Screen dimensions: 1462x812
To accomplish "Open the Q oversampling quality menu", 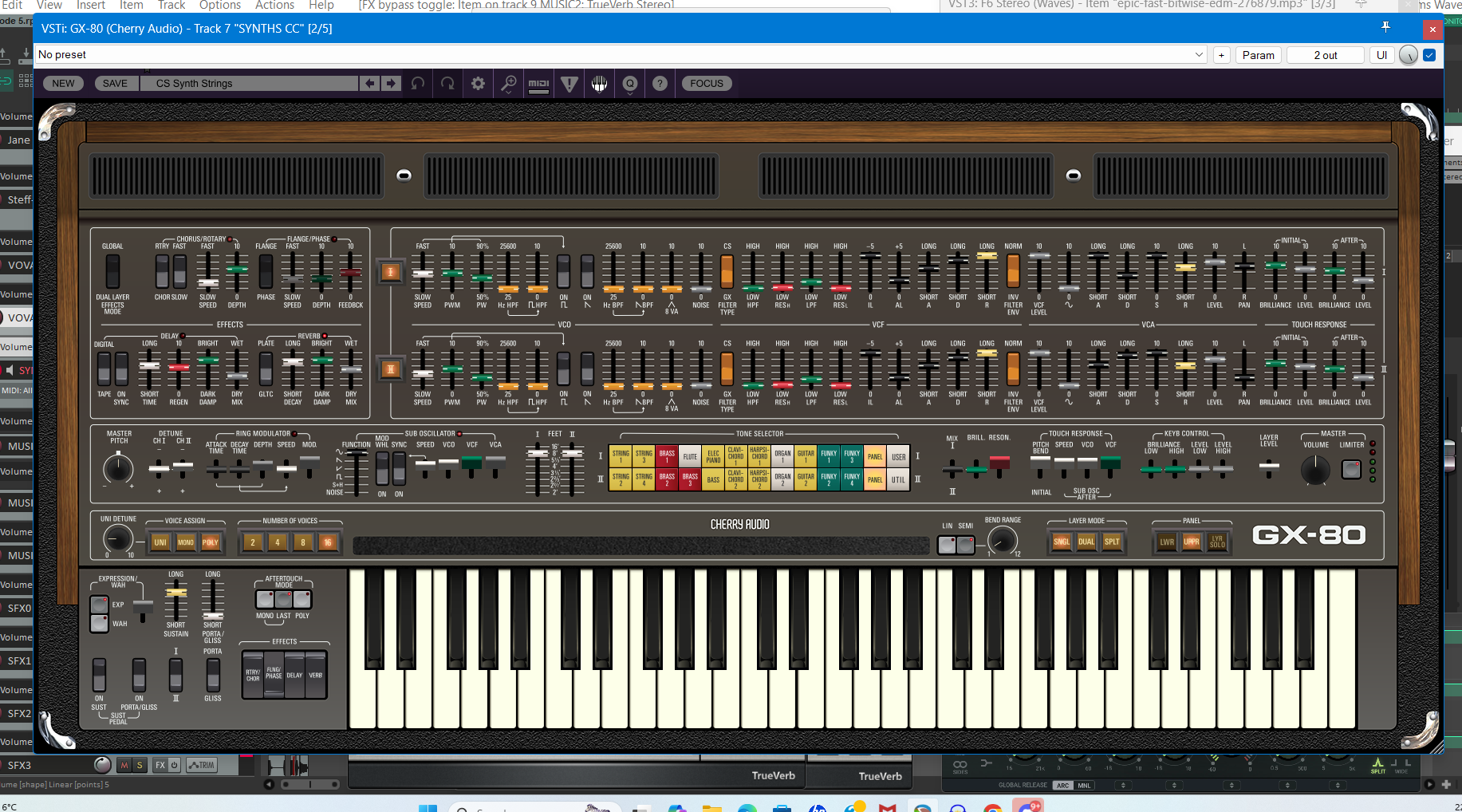I will click(630, 83).
